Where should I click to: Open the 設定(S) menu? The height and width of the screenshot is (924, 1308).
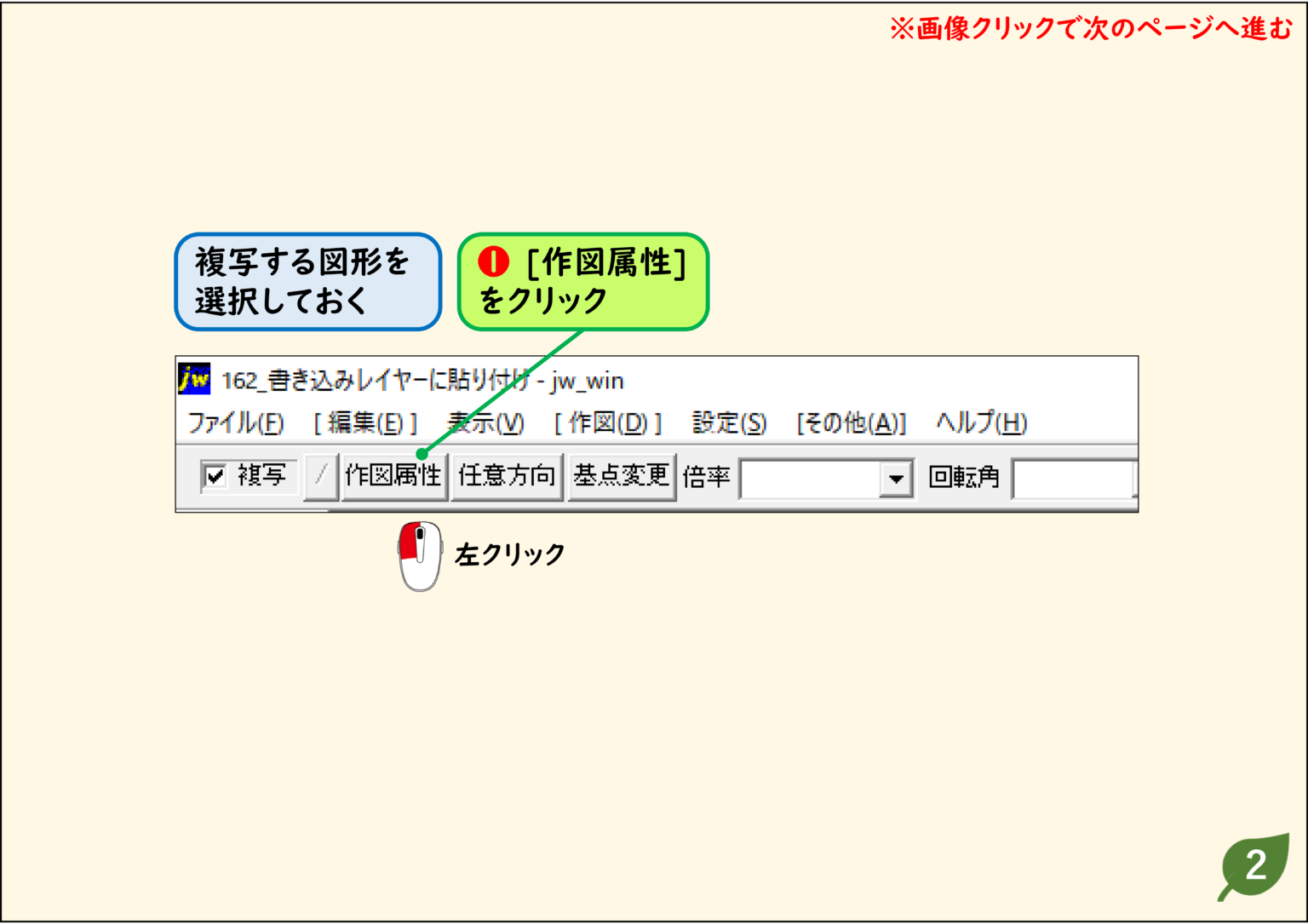pos(730,422)
